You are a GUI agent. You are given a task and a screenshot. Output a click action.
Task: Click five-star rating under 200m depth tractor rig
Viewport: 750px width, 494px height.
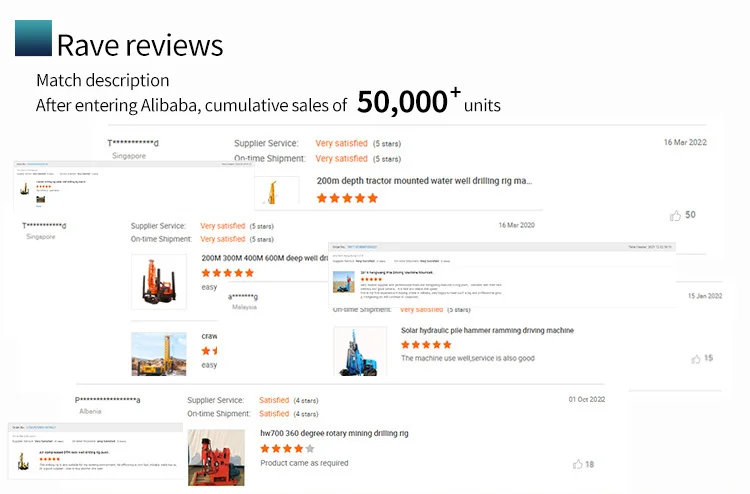click(347, 198)
